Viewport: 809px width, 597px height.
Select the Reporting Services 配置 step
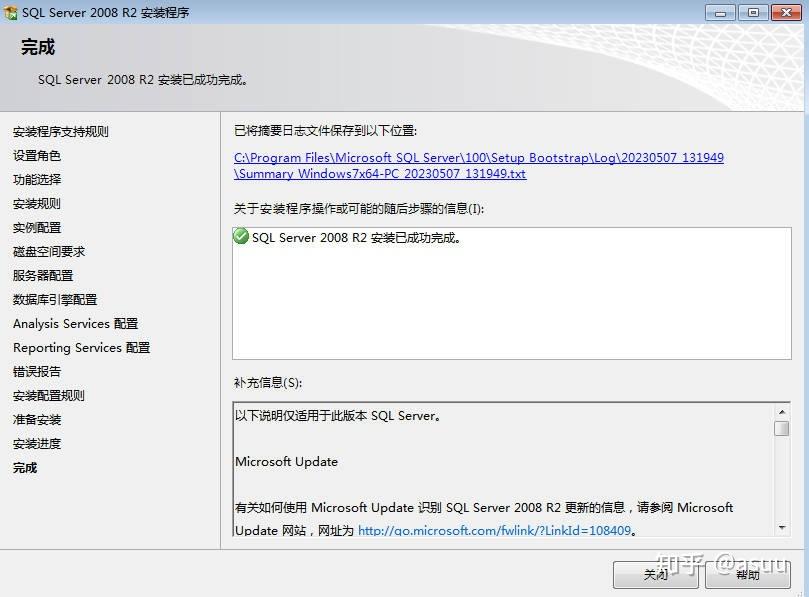coord(81,347)
